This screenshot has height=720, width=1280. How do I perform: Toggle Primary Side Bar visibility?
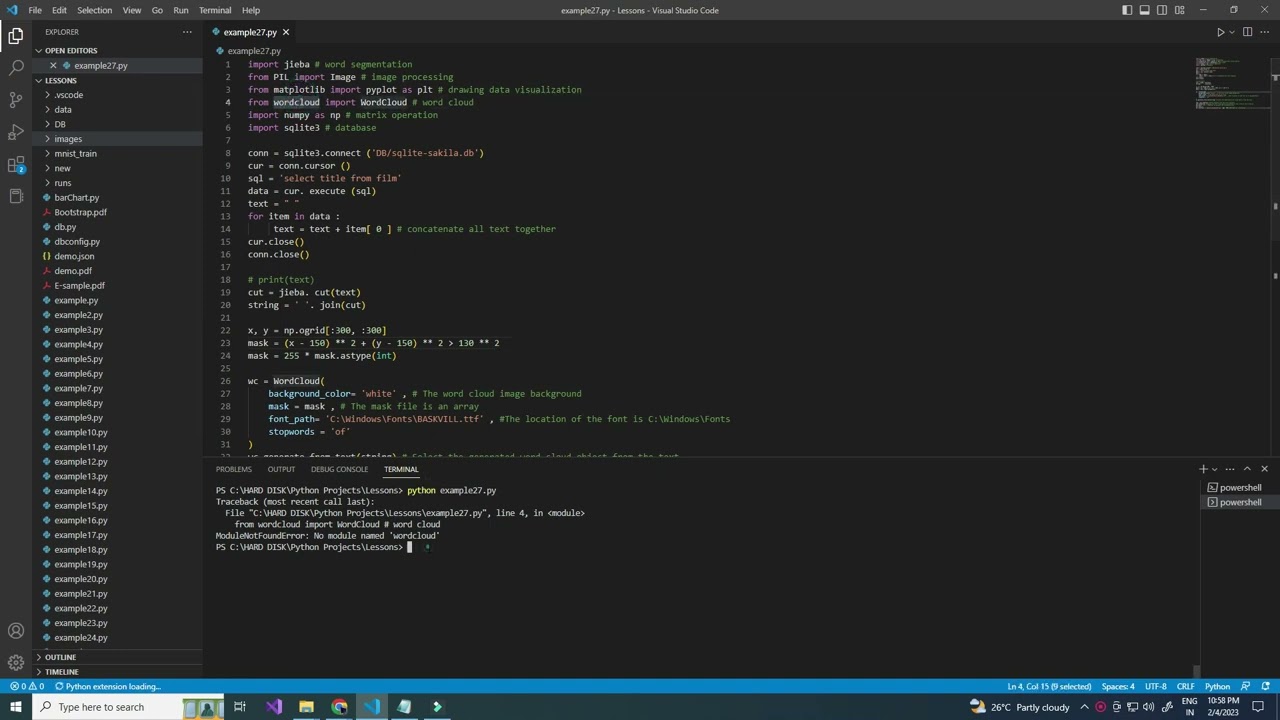[x=1127, y=10]
